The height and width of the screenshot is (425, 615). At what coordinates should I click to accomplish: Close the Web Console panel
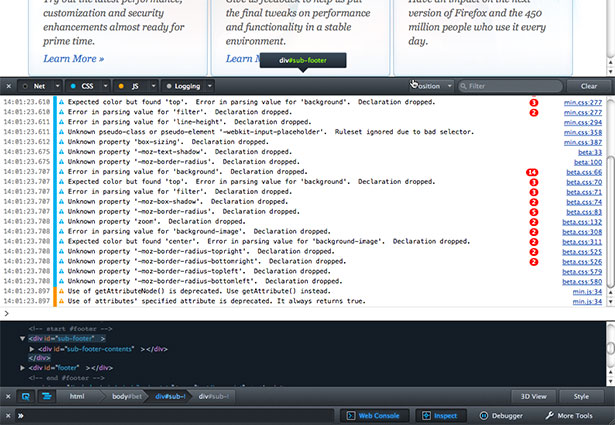pos(9,86)
